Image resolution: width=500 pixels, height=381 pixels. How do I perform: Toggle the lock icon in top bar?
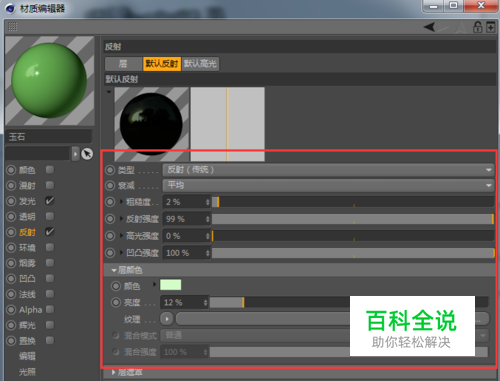(478, 27)
